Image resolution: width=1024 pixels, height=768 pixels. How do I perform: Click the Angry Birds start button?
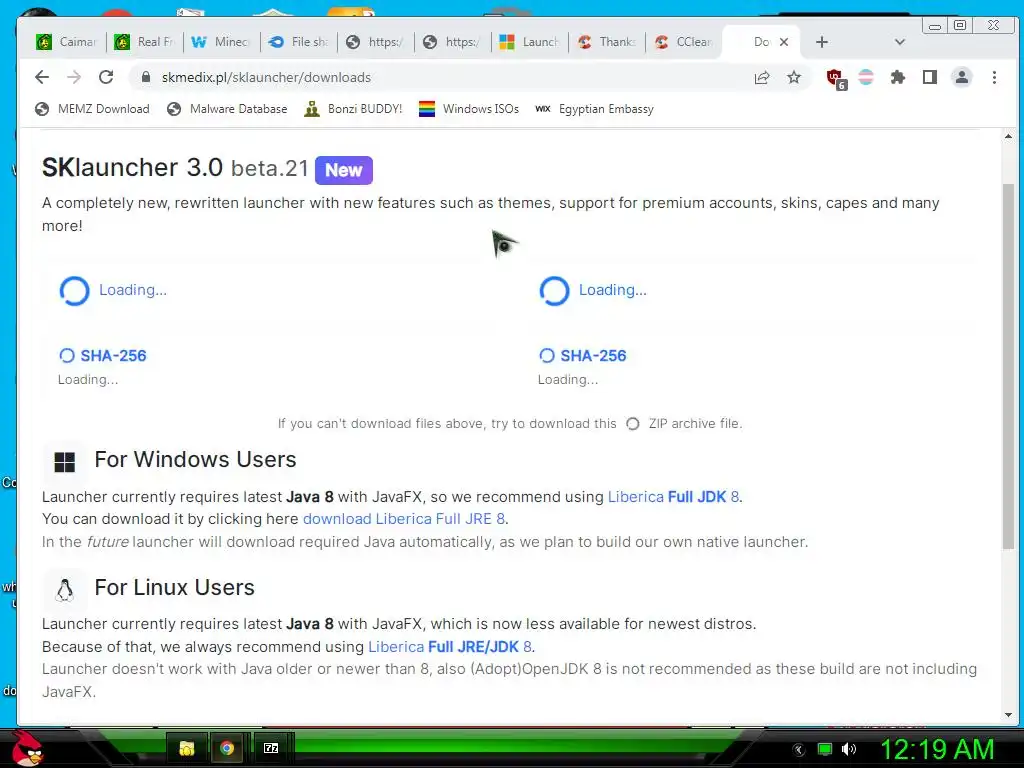(x=27, y=748)
